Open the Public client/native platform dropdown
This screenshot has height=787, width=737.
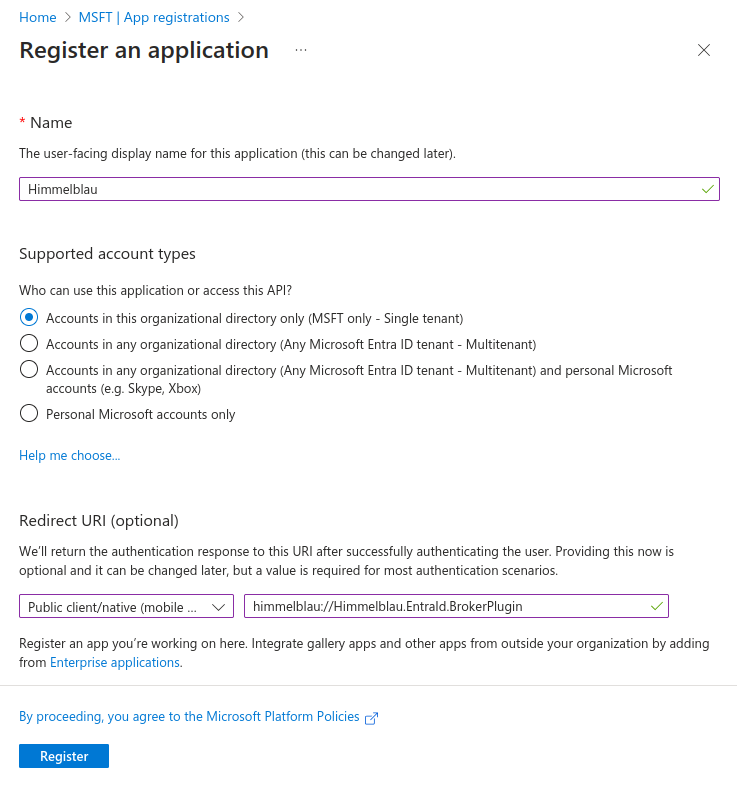pyautogui.click(x=127, y=606)
